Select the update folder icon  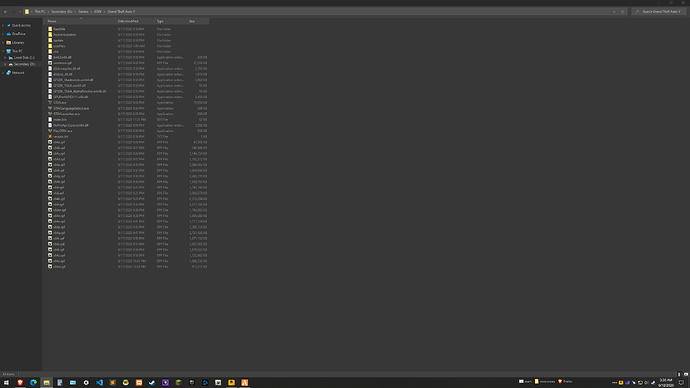point(50,40)
